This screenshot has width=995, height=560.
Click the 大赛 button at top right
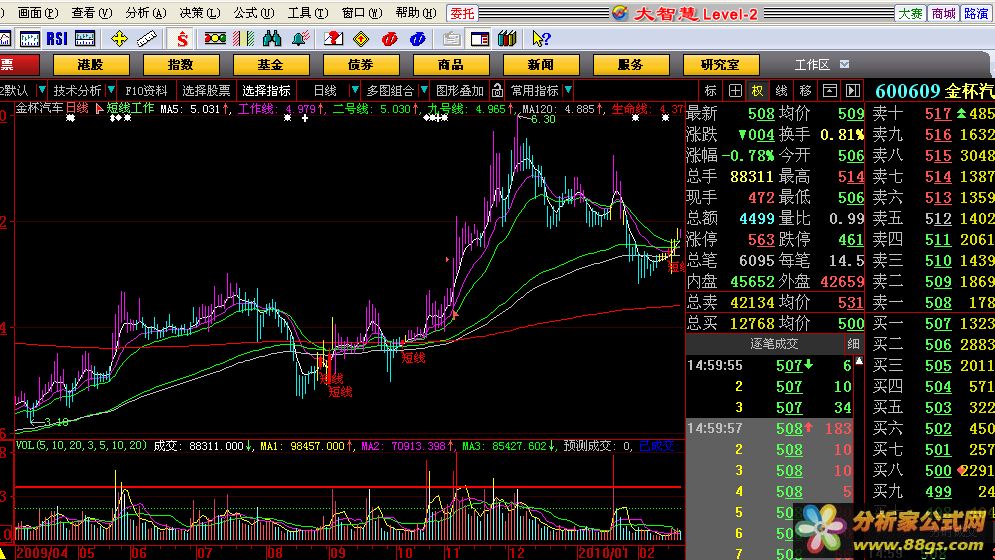(910, 13)
